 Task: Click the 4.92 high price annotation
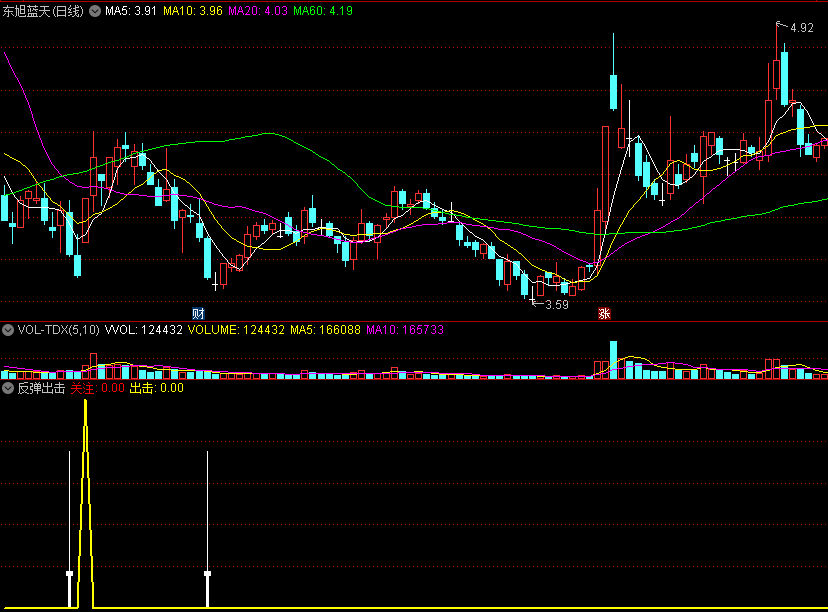point(802,28)
